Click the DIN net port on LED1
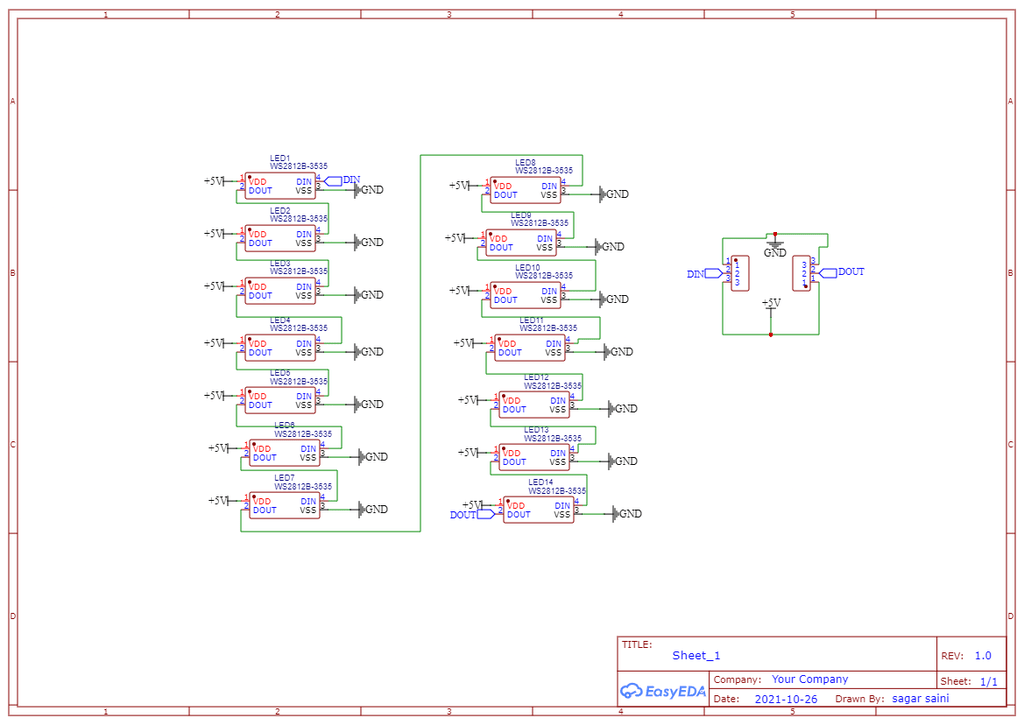This screenshot has height=725, width=1024. click(x=333, y=181)
